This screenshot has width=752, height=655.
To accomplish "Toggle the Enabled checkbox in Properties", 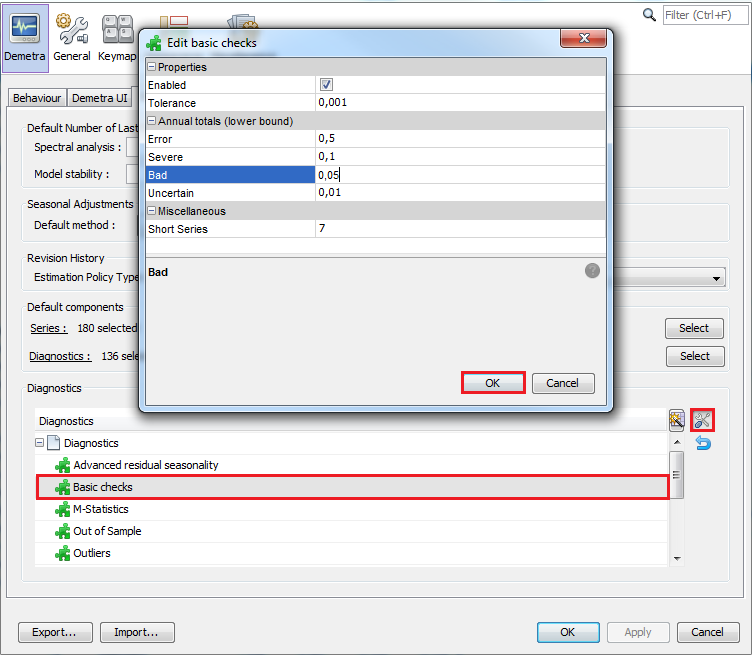I will [326, 85].
